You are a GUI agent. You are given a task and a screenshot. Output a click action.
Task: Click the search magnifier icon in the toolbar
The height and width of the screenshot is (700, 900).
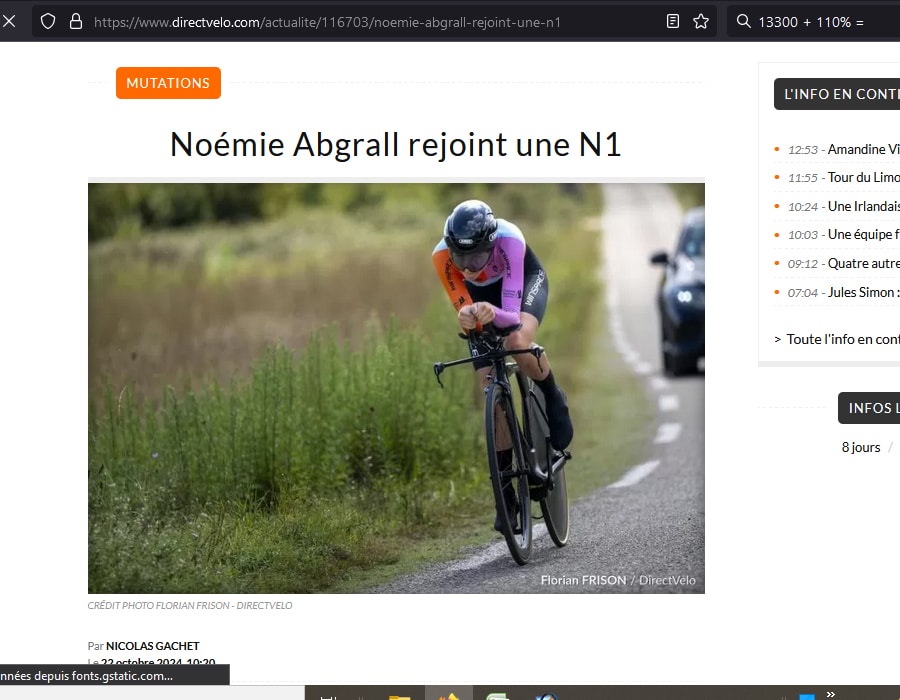point(743,20)
